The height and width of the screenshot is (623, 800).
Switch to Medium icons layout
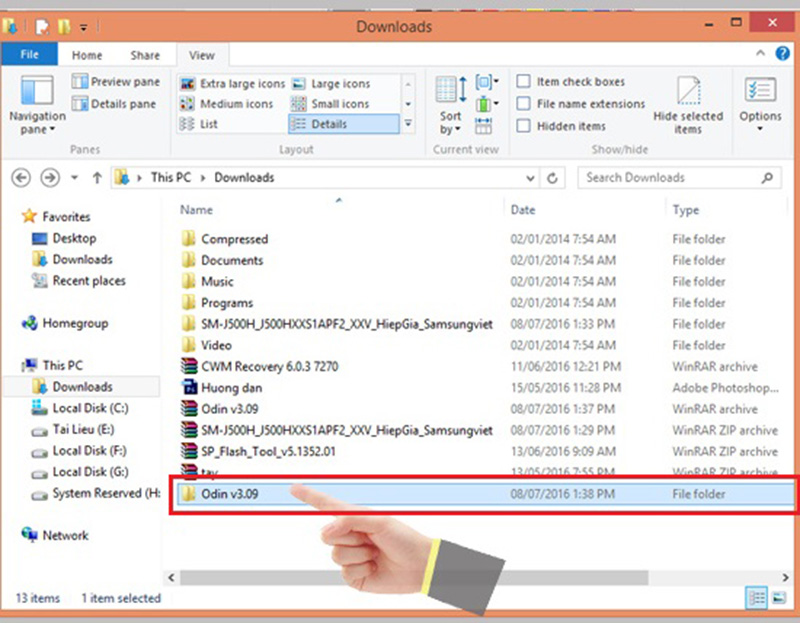227,104
